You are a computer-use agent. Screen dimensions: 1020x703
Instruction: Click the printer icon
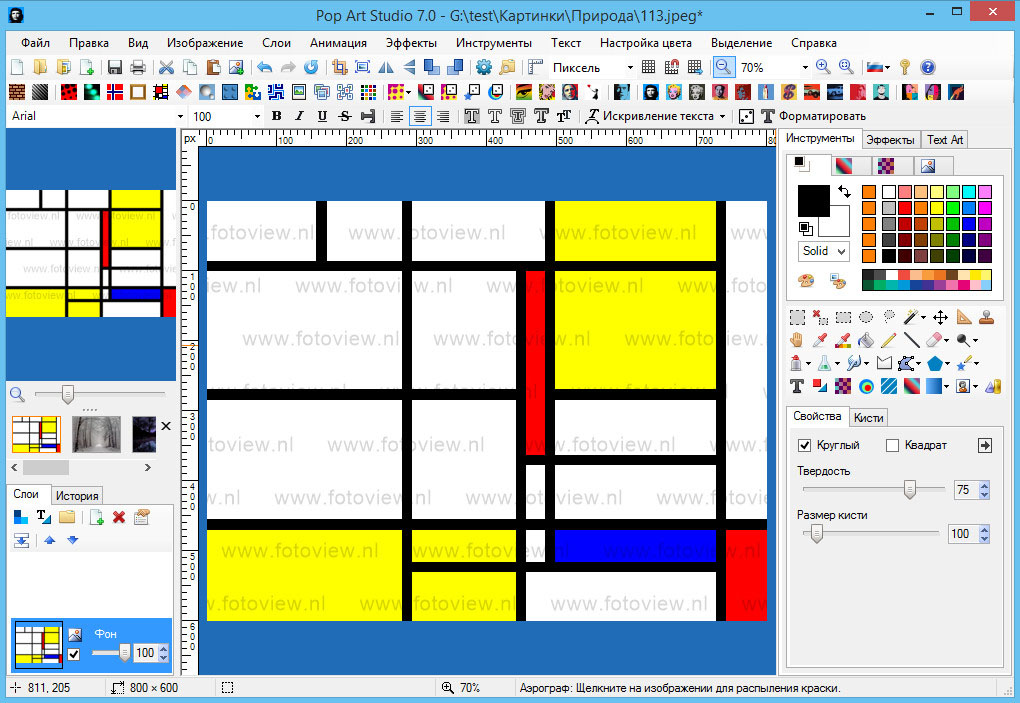(x=138, y=67)
